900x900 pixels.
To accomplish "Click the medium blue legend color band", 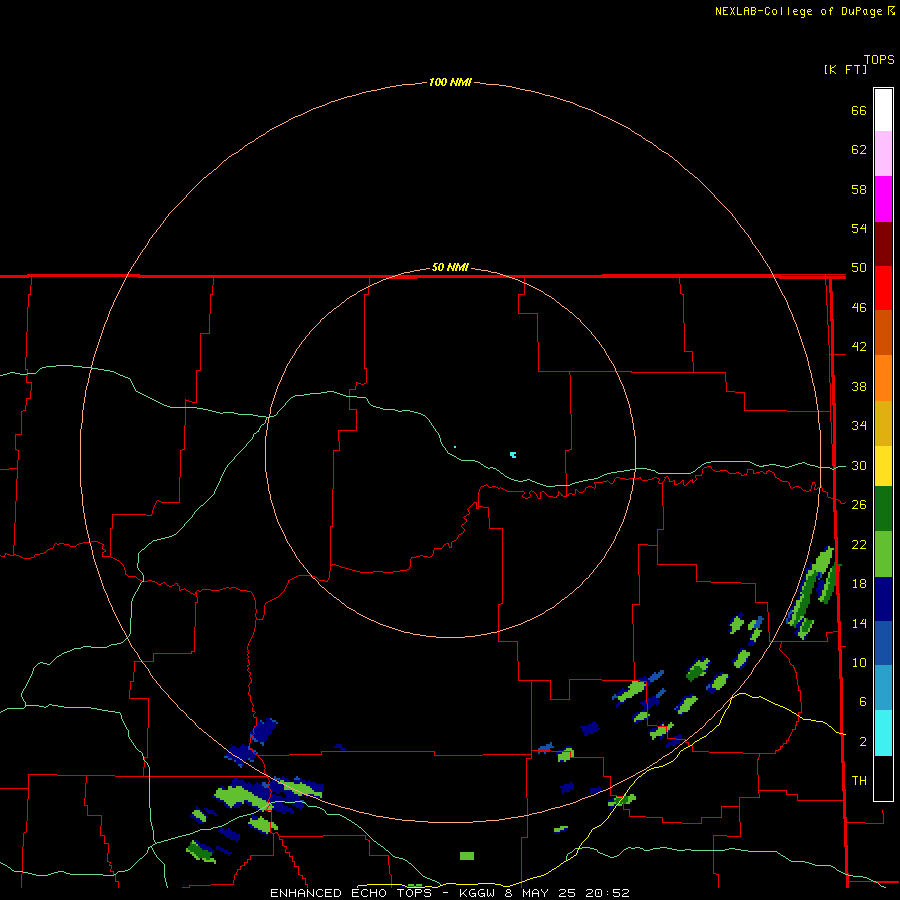I will pos(883,643).
